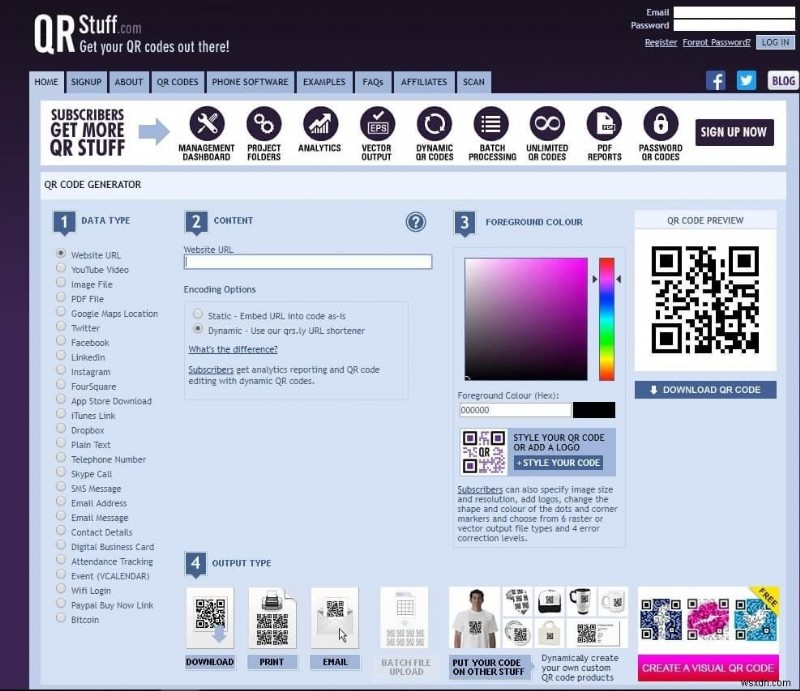Switch to the QR Codes tab
Screen dimensions: 800x691
coord(177,82)
